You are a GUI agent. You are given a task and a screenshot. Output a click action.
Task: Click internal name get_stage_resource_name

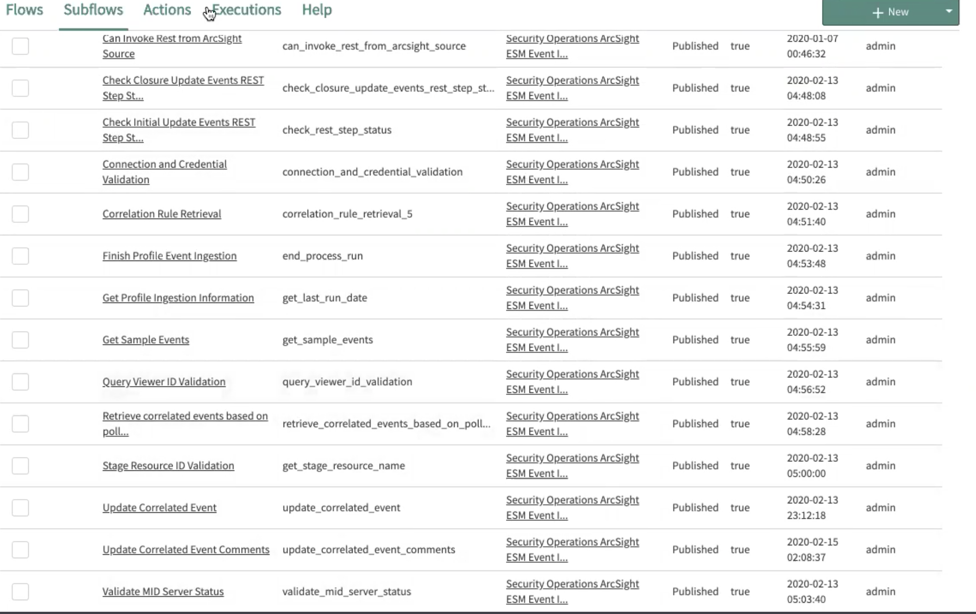click(344, 465)
